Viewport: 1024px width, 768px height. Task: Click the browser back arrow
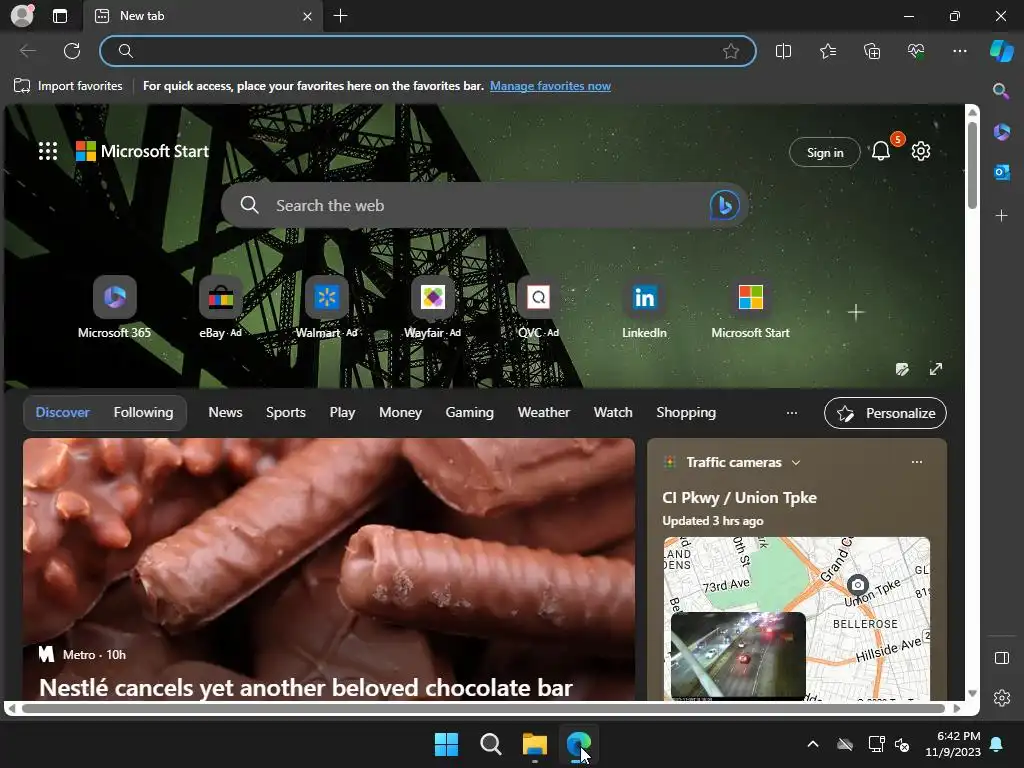[x=28, y=51]
